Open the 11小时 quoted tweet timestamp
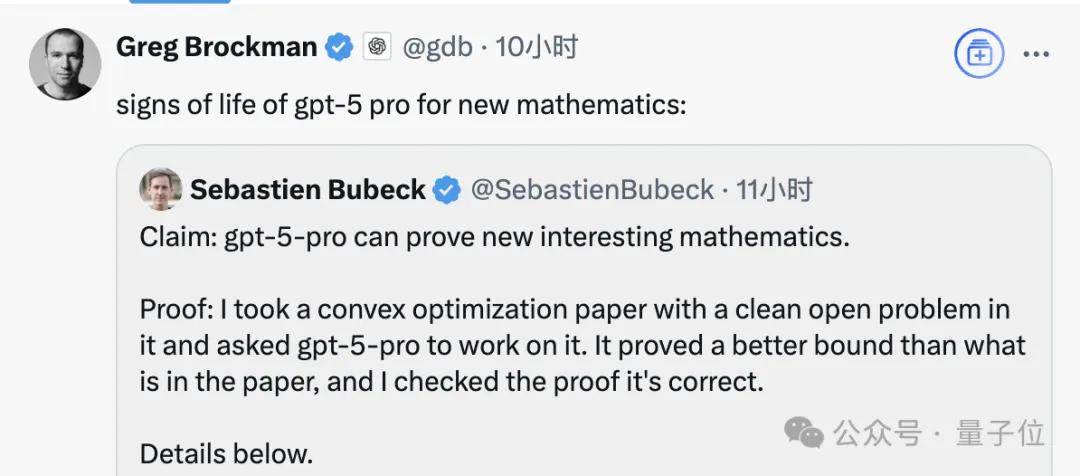 pos(774,190)
